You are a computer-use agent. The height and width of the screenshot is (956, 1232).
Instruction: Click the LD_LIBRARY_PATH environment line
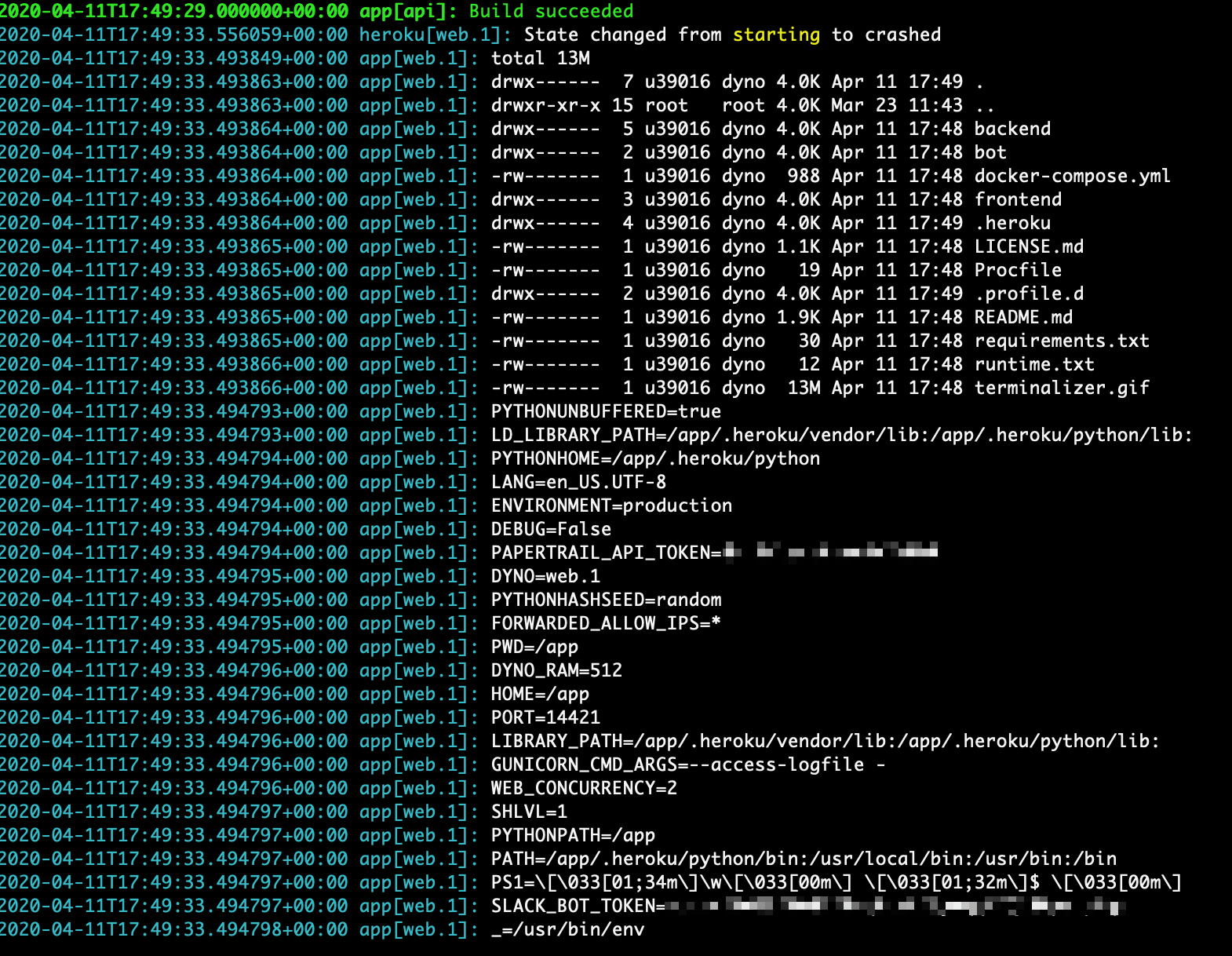pos(842,435)
